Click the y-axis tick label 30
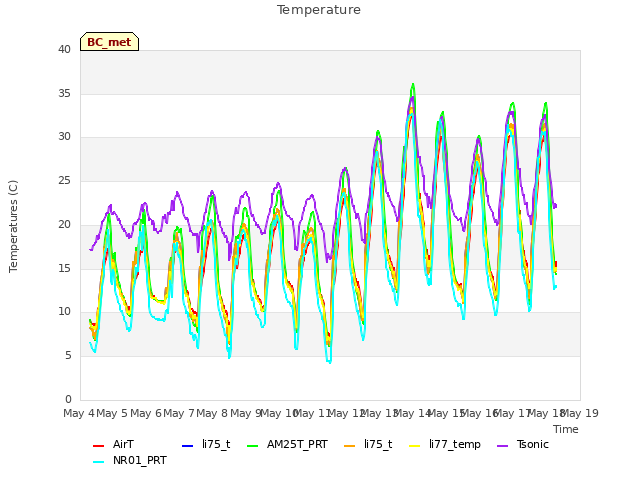640x480 pixels. click(64, 137)
